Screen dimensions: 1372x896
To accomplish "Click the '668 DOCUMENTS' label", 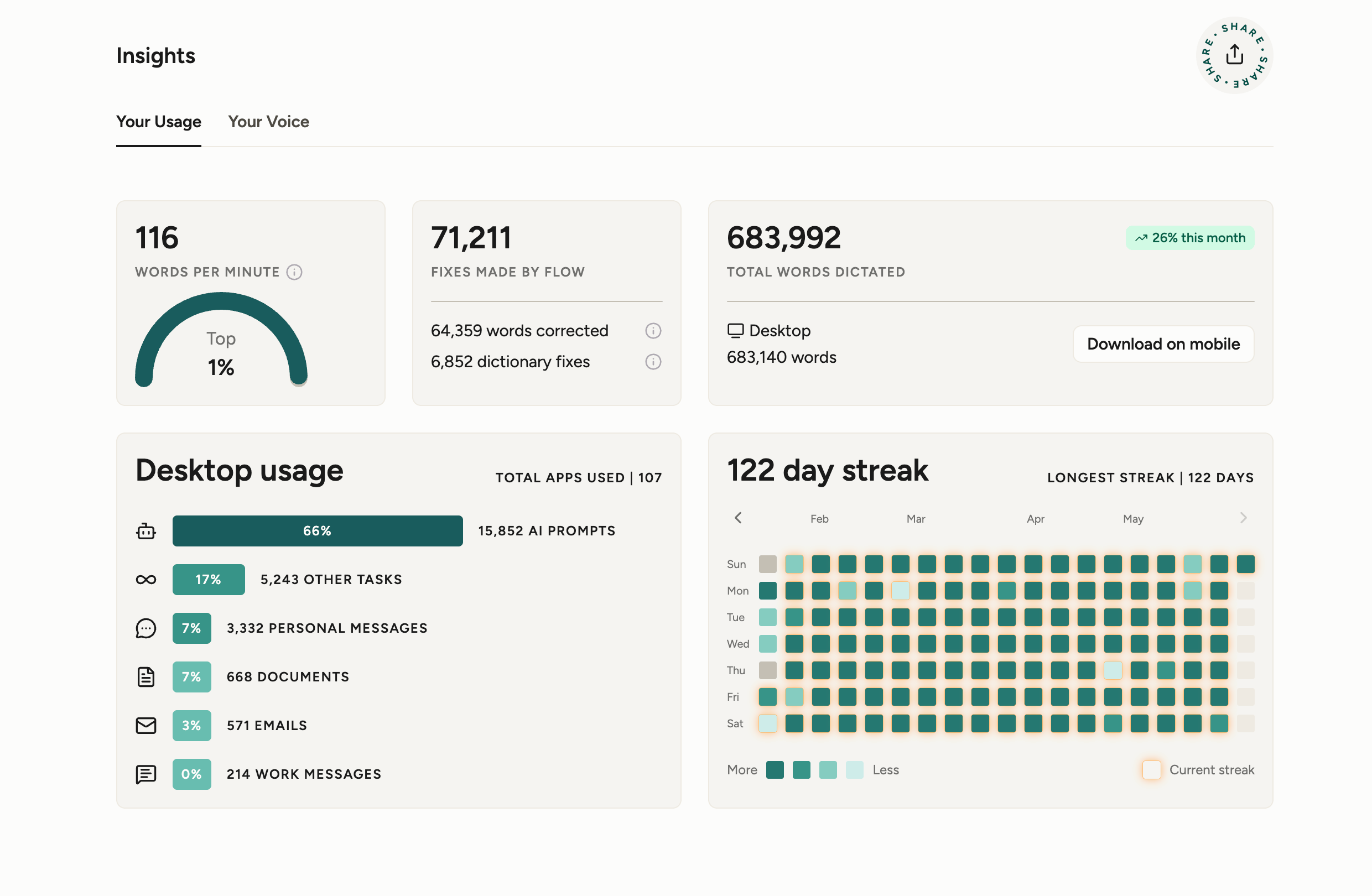I will (x=288, y=677).
